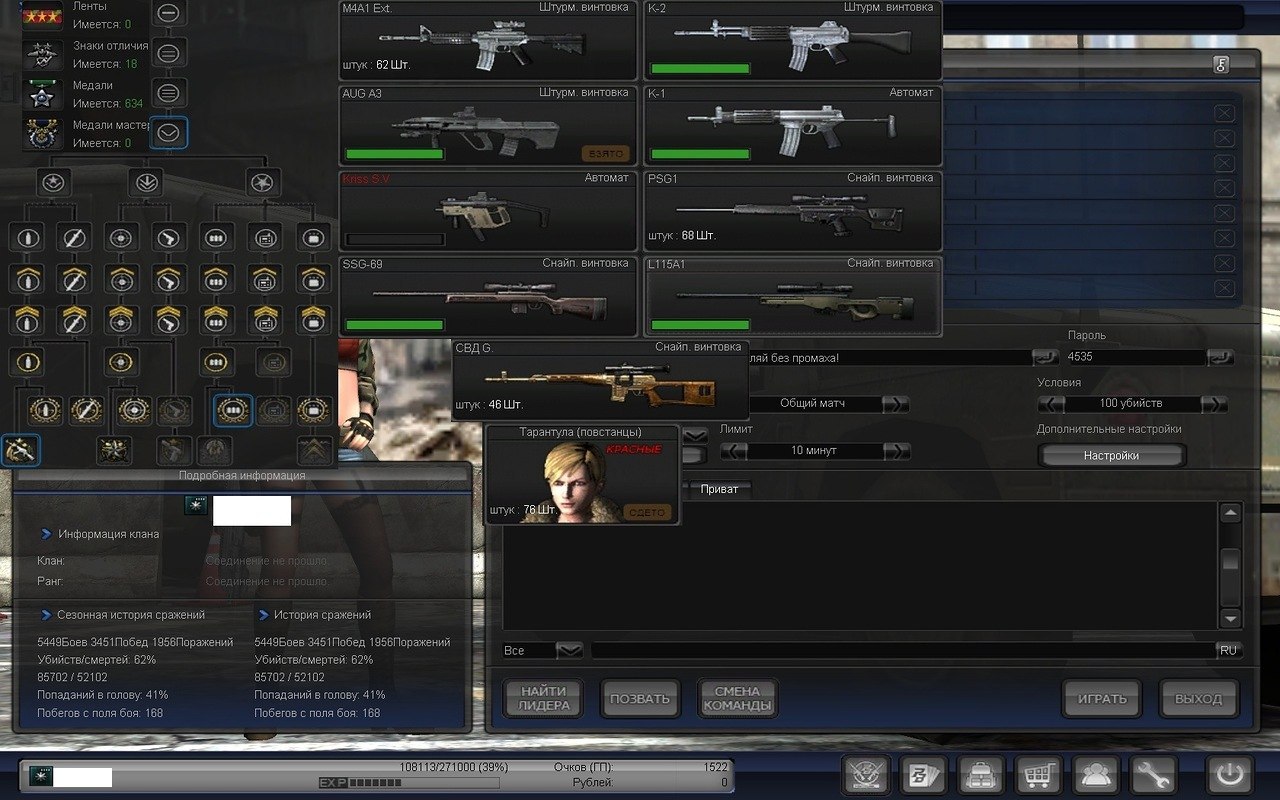The height and width of the screenshot is (800, 1280).
Task: Click the chat scrollbar up arrow
Action: point(1230,513)
